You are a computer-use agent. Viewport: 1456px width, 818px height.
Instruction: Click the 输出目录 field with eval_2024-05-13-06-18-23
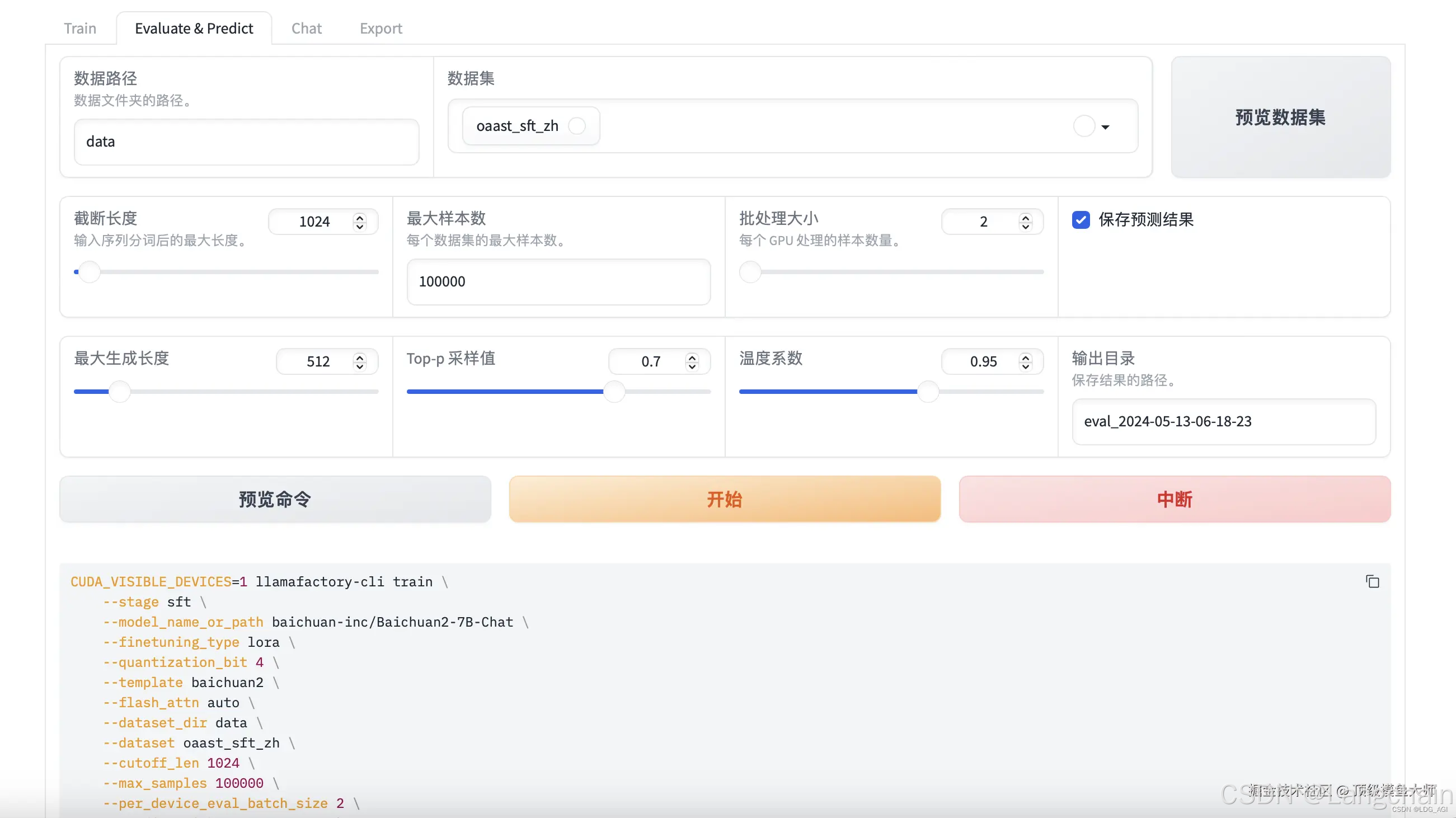point(1224,421)
